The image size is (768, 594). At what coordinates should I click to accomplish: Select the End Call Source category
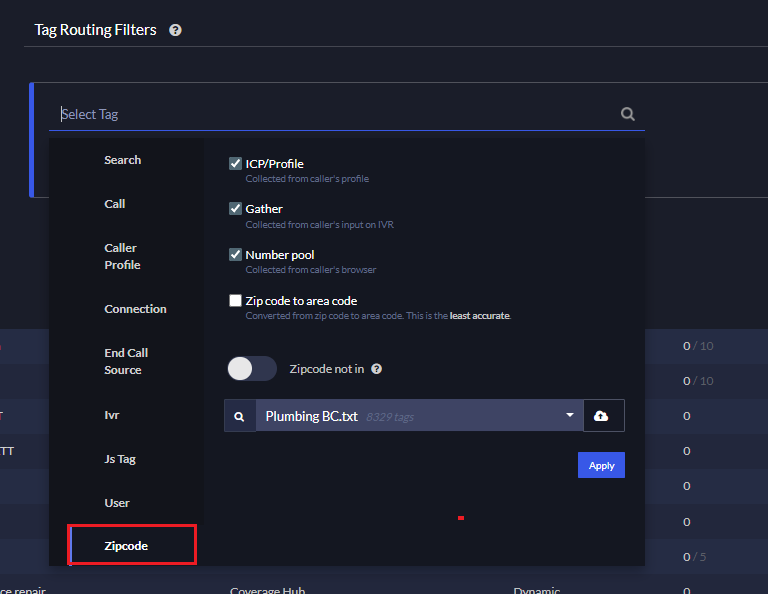[126, 361]
